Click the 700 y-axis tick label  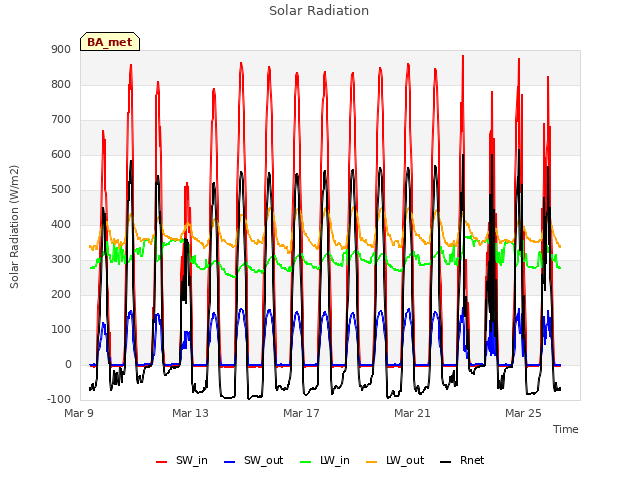pos(61,120)
